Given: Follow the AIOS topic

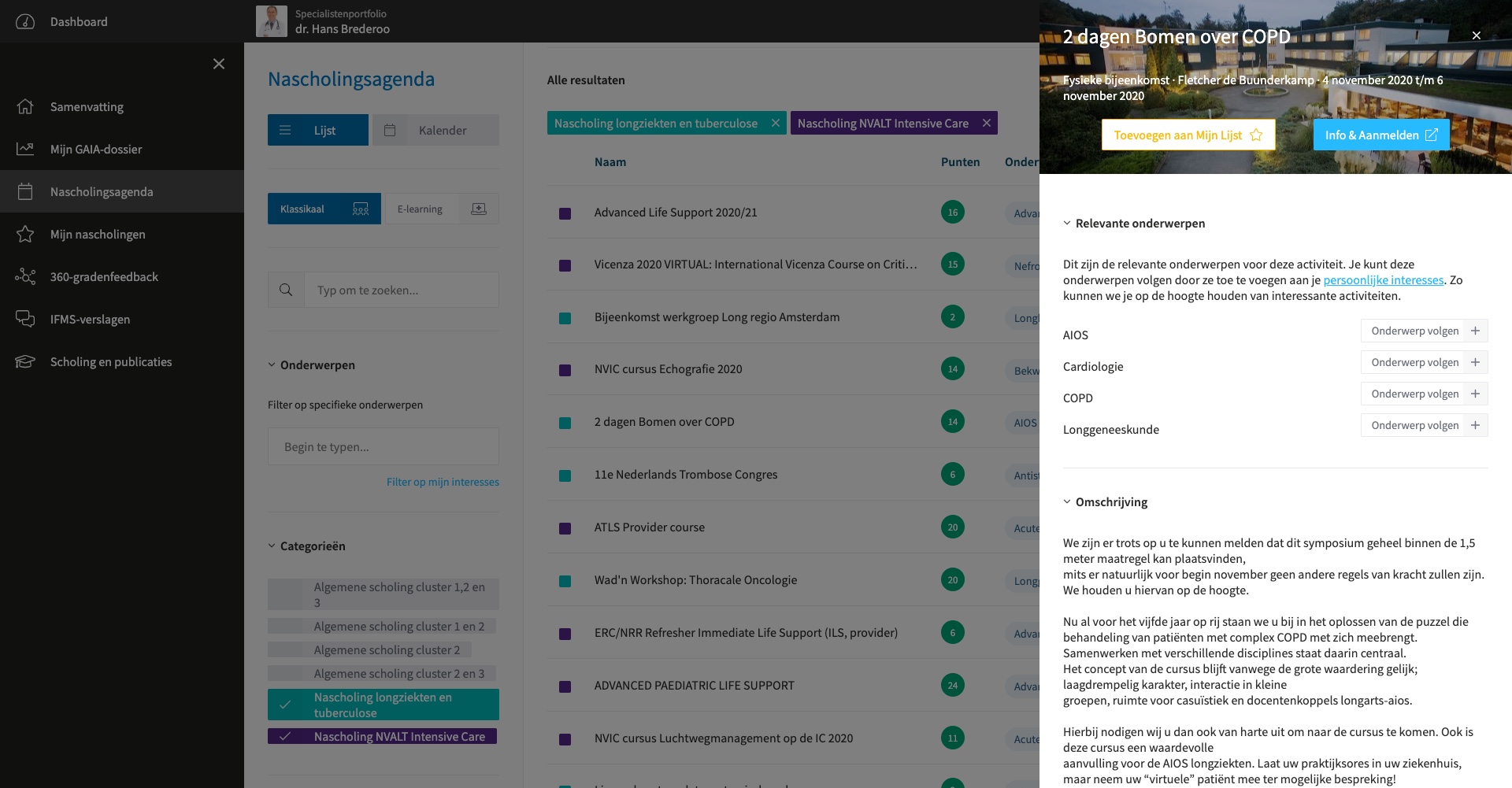Looking at the screenshot, I should [x=1425, y=331].
